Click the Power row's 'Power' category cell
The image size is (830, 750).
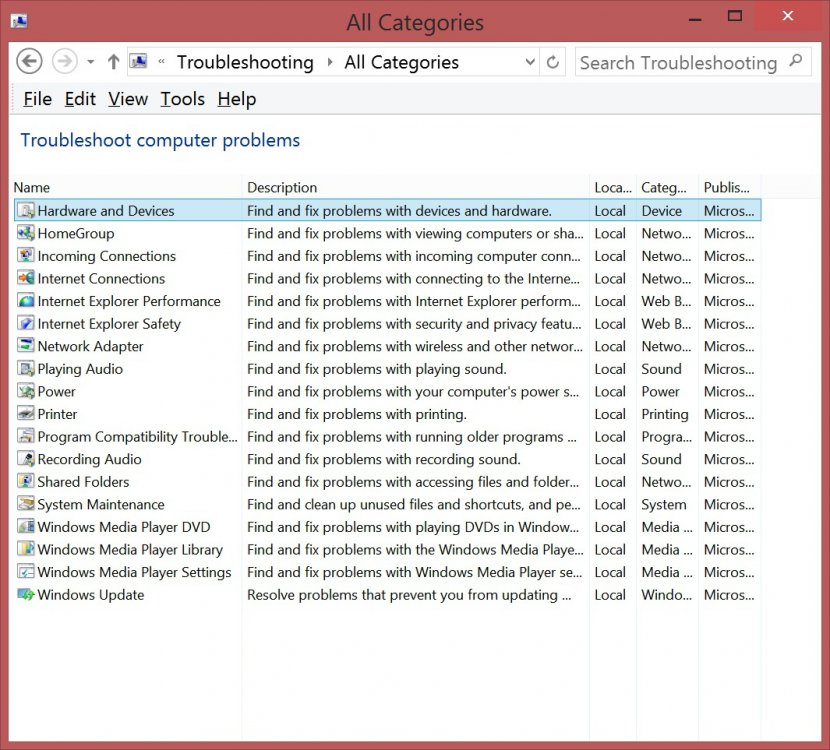660,392
